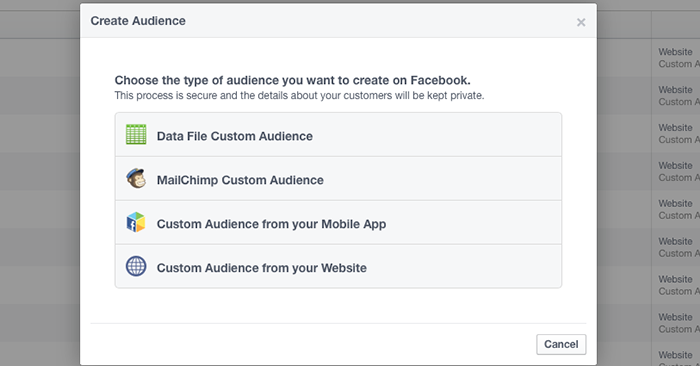Click the MailChimp monkey icon
The height and width of the screenshot is (366, 700).
(x=136, y=179)
